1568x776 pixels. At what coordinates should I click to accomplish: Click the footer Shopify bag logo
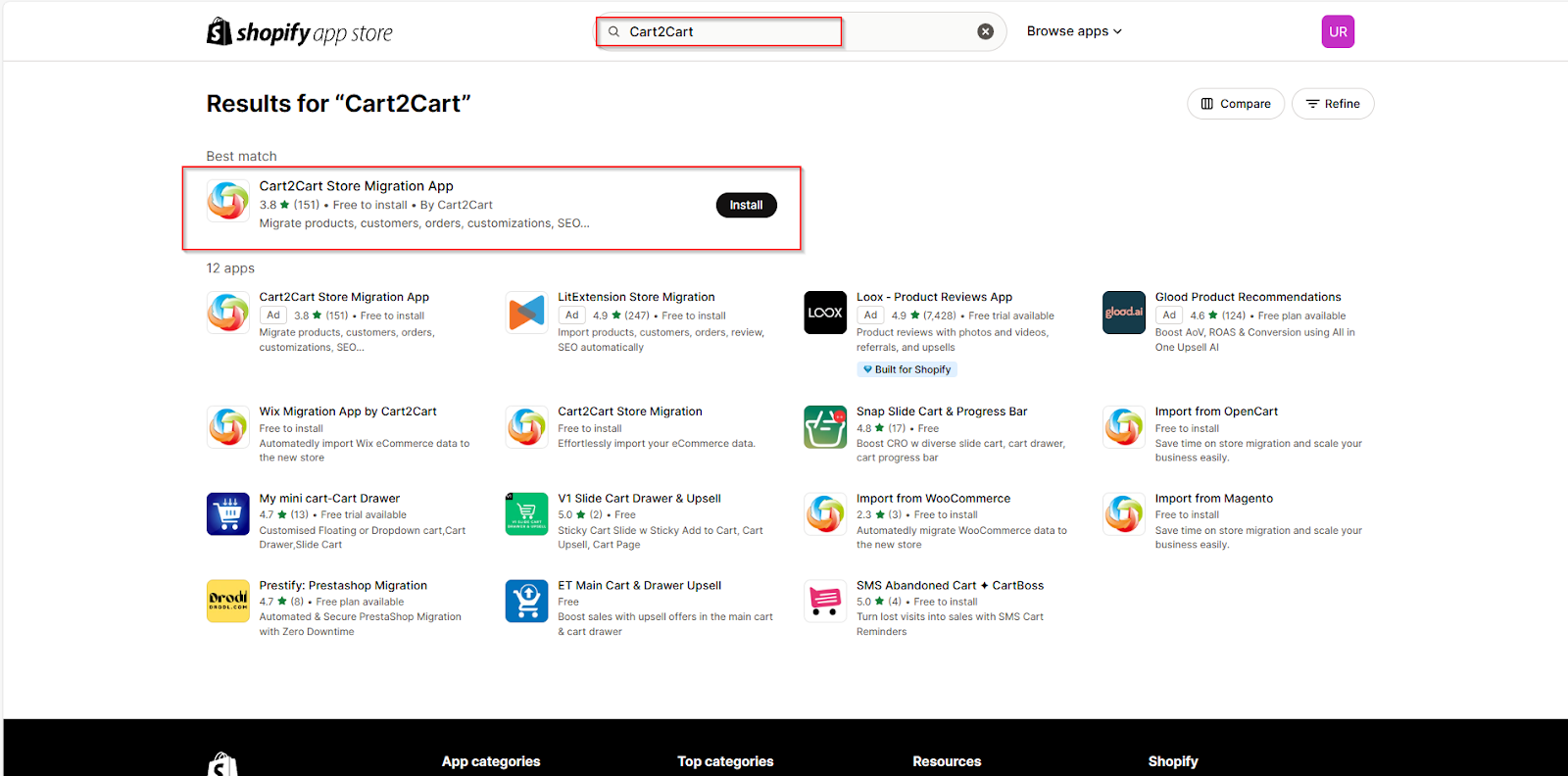coord(223,764)
